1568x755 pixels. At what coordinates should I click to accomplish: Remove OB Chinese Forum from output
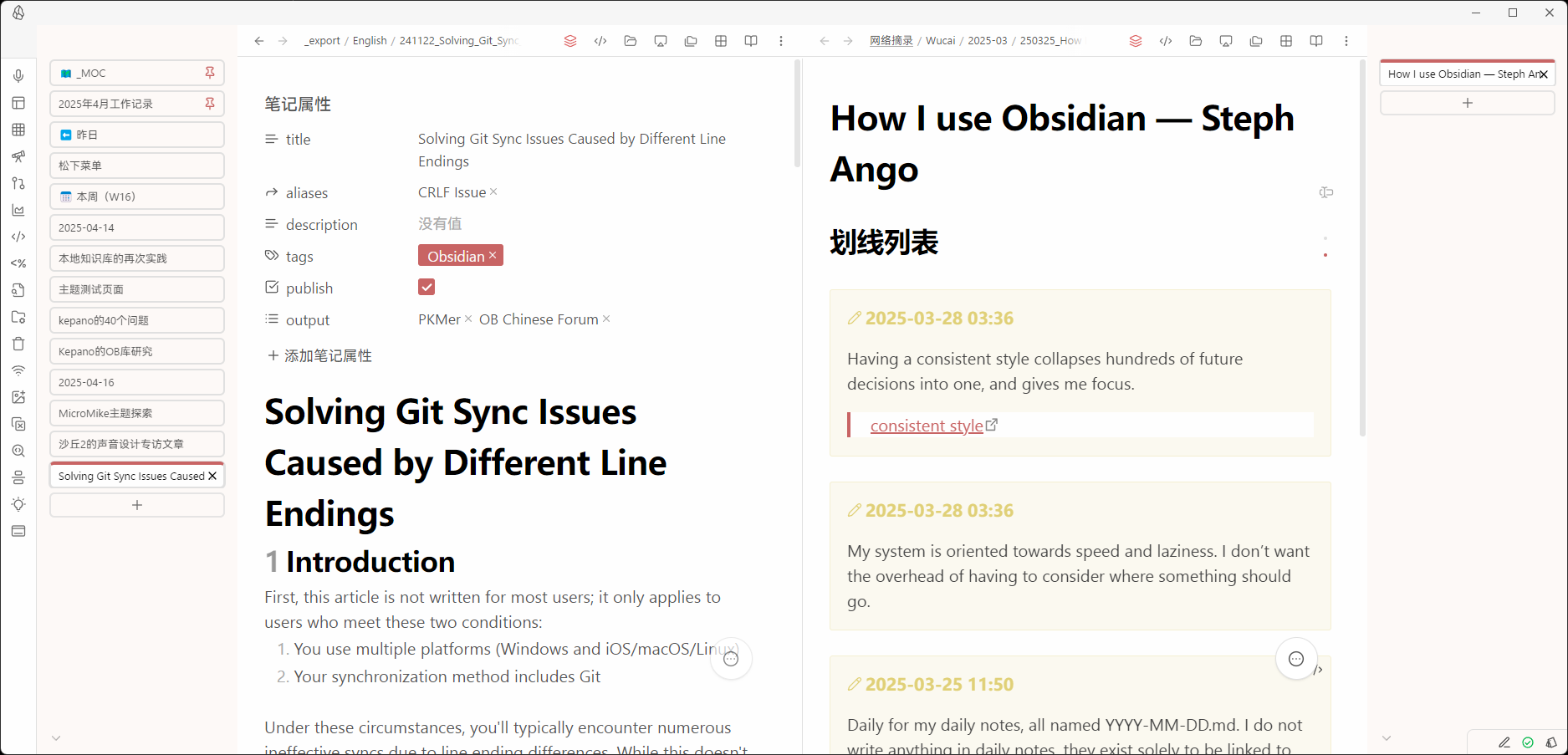point(606,319)
